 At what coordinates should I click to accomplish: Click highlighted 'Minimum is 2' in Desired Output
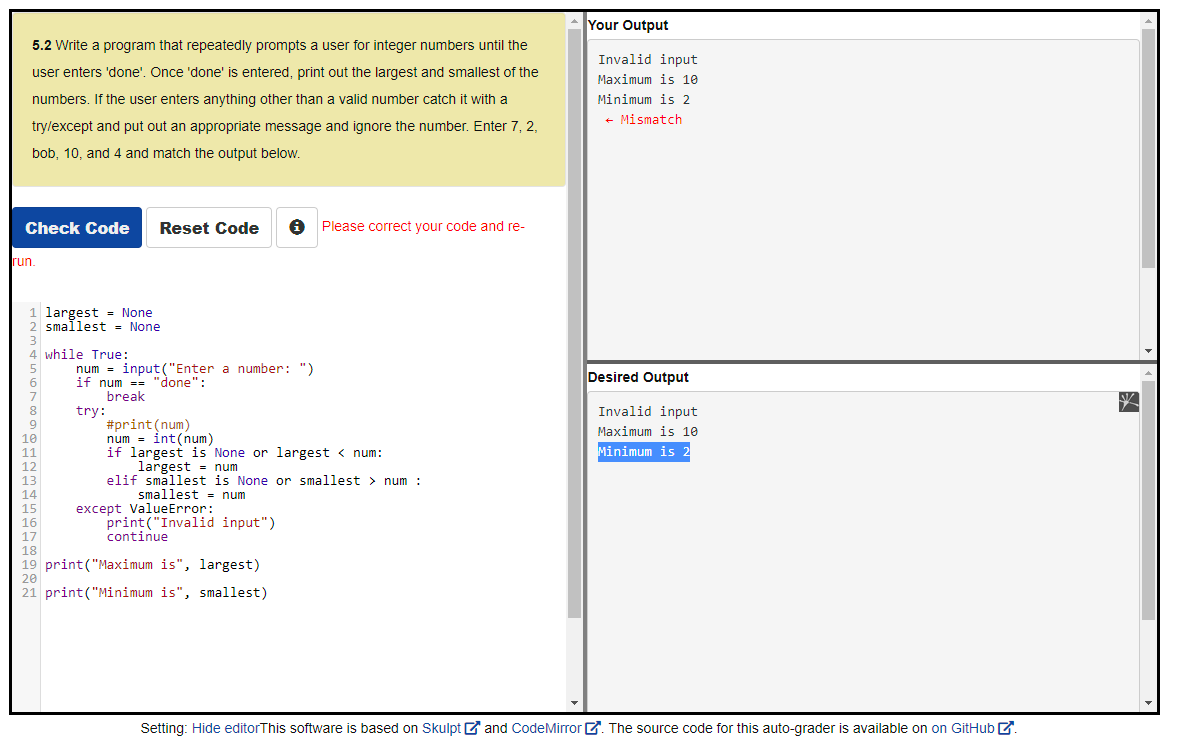[644, 452]
